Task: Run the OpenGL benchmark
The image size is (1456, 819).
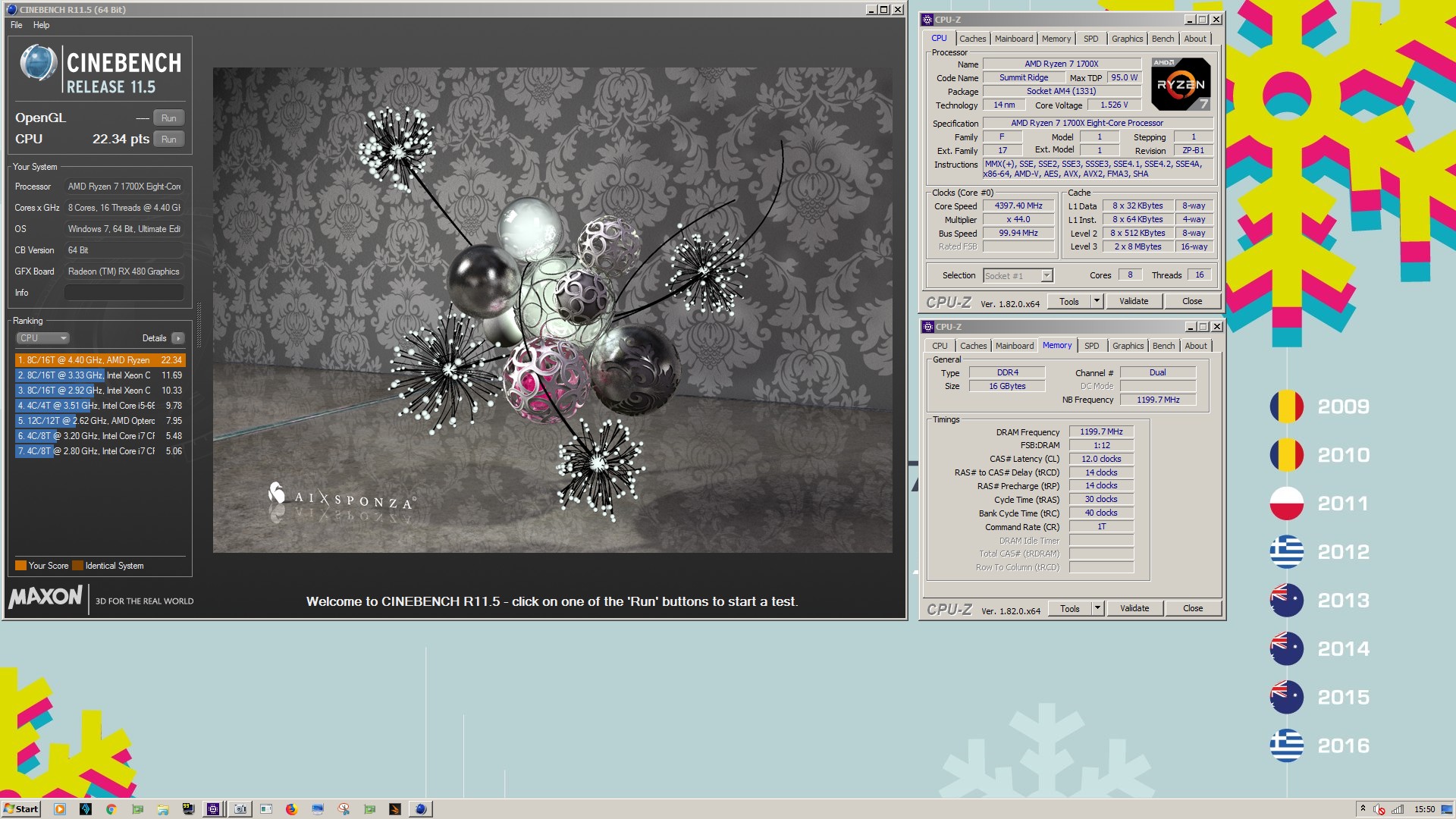Action: (x=168, y=118)
